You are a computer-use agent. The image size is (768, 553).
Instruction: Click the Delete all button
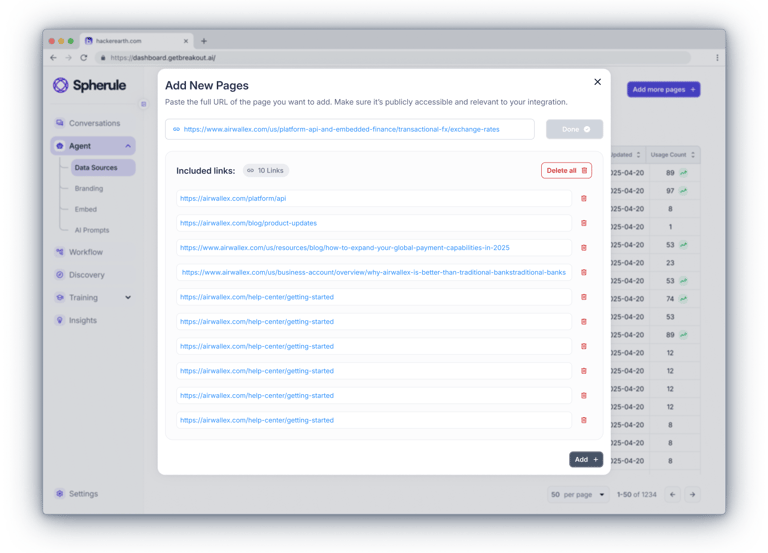click(566, 170)
